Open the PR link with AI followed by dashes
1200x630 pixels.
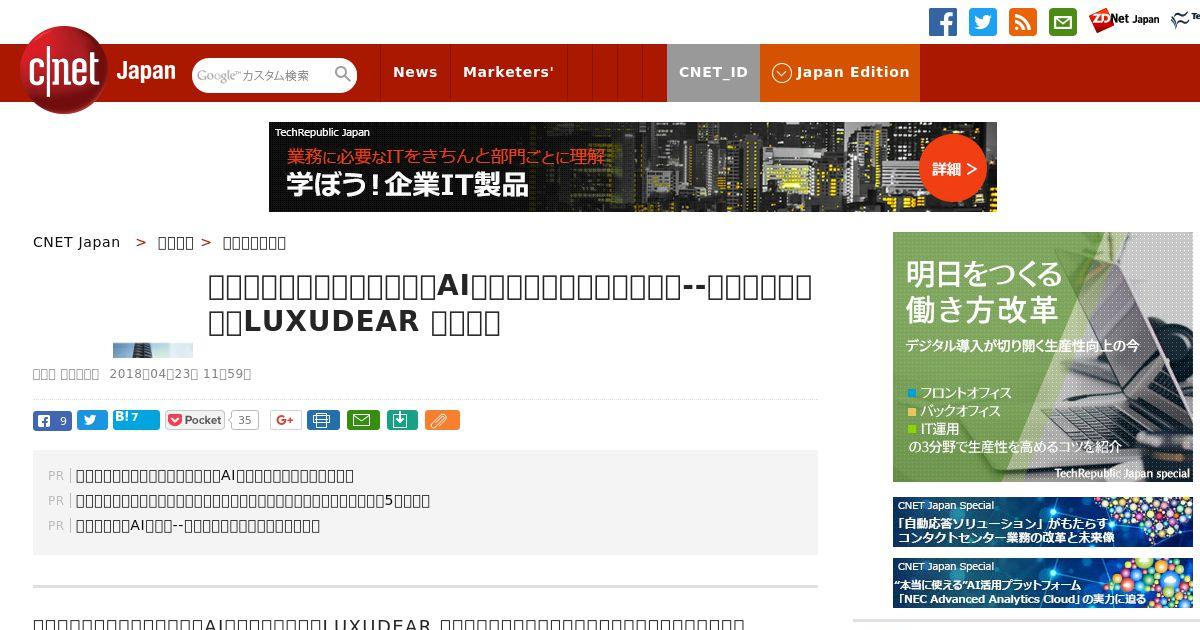point(198,525)
